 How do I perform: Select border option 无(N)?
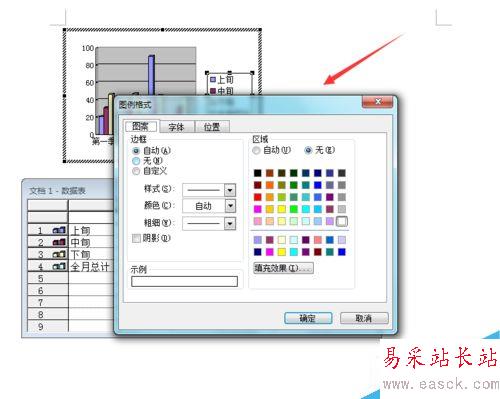pyautogui.click(x=147, y=161)
